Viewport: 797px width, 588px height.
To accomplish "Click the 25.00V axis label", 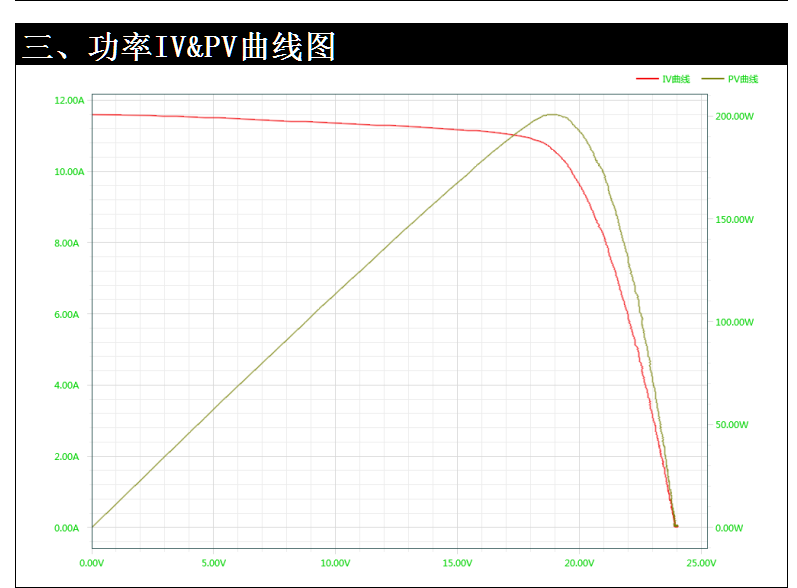I will [x=701, y=563].
